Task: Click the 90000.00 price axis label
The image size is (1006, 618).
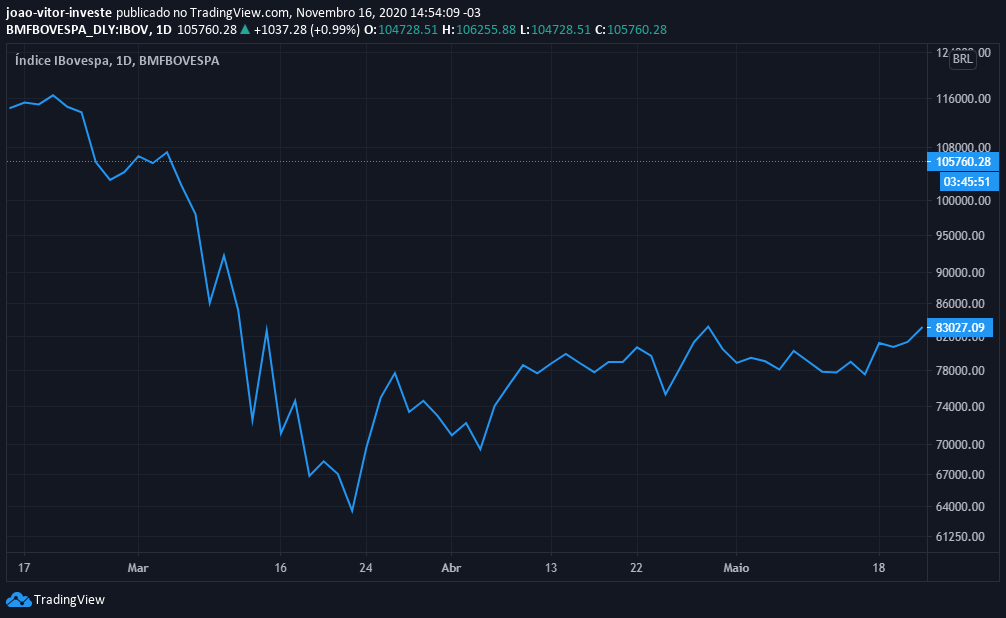Action: point(960,272)
